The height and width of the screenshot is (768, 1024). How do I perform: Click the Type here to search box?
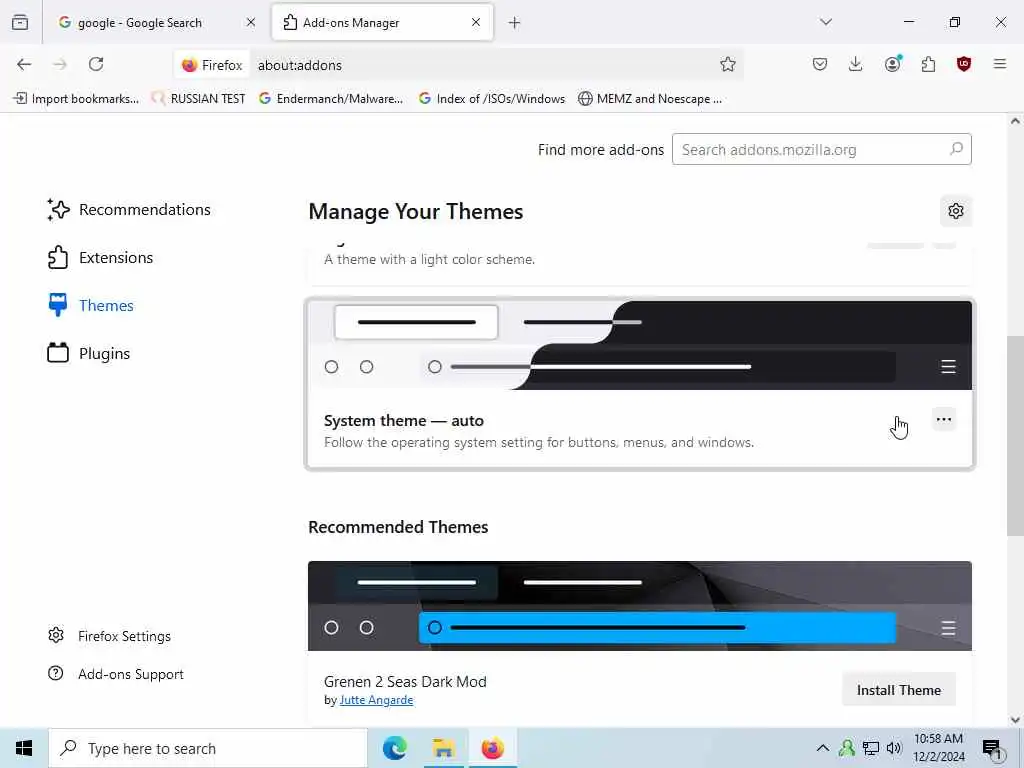(208, 748)
